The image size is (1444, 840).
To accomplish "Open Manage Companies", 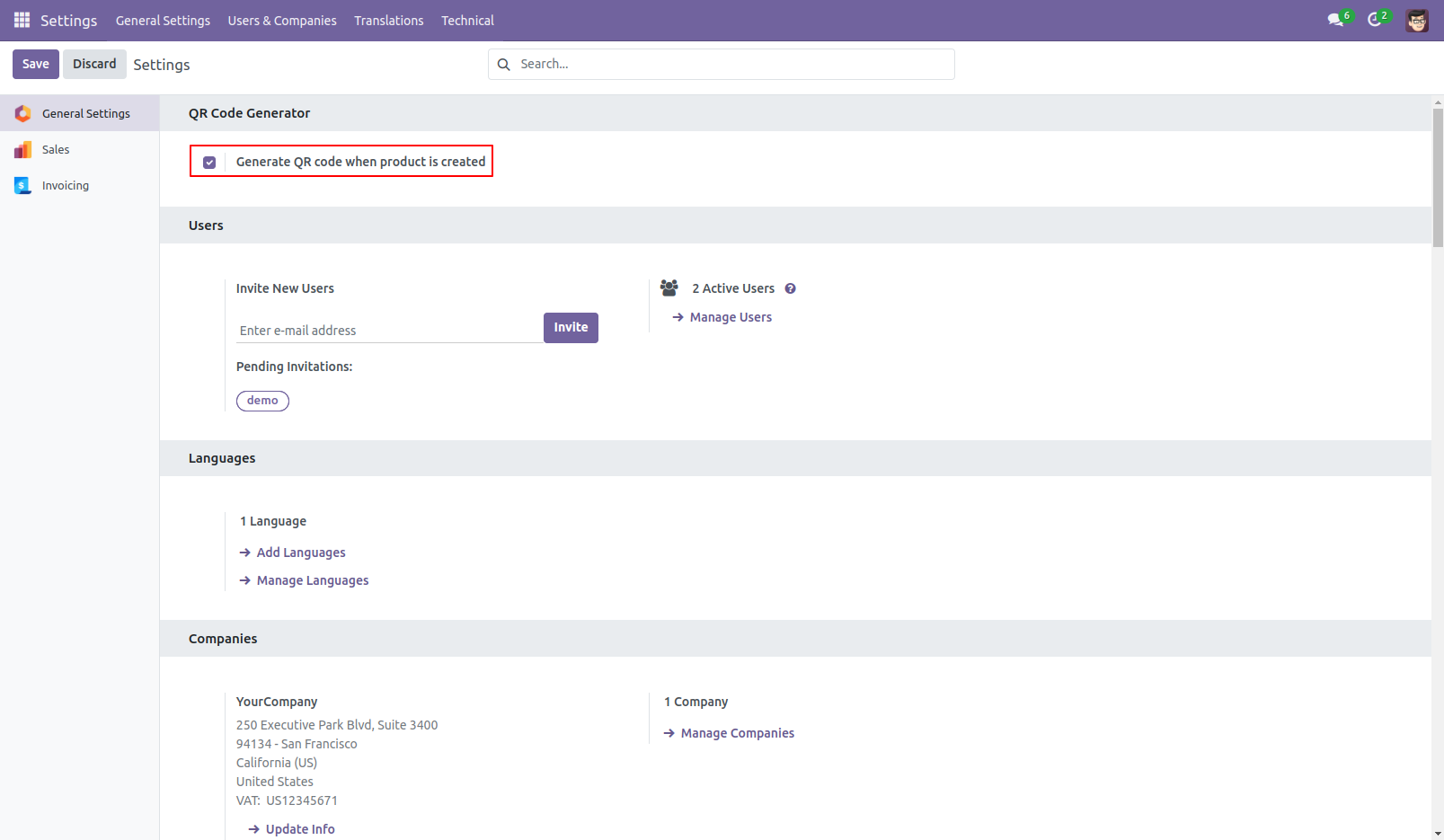I will (x=737, y=732).
